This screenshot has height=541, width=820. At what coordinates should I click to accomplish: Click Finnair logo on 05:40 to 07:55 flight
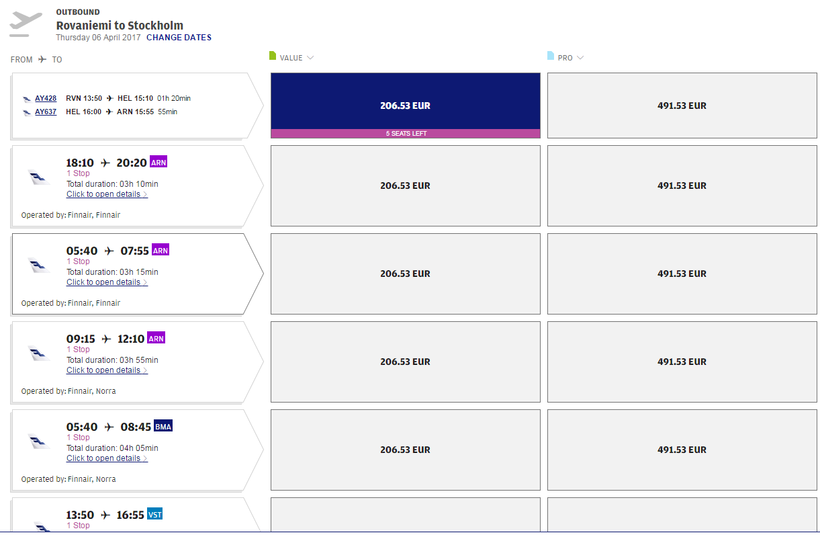tap(38, 266)
